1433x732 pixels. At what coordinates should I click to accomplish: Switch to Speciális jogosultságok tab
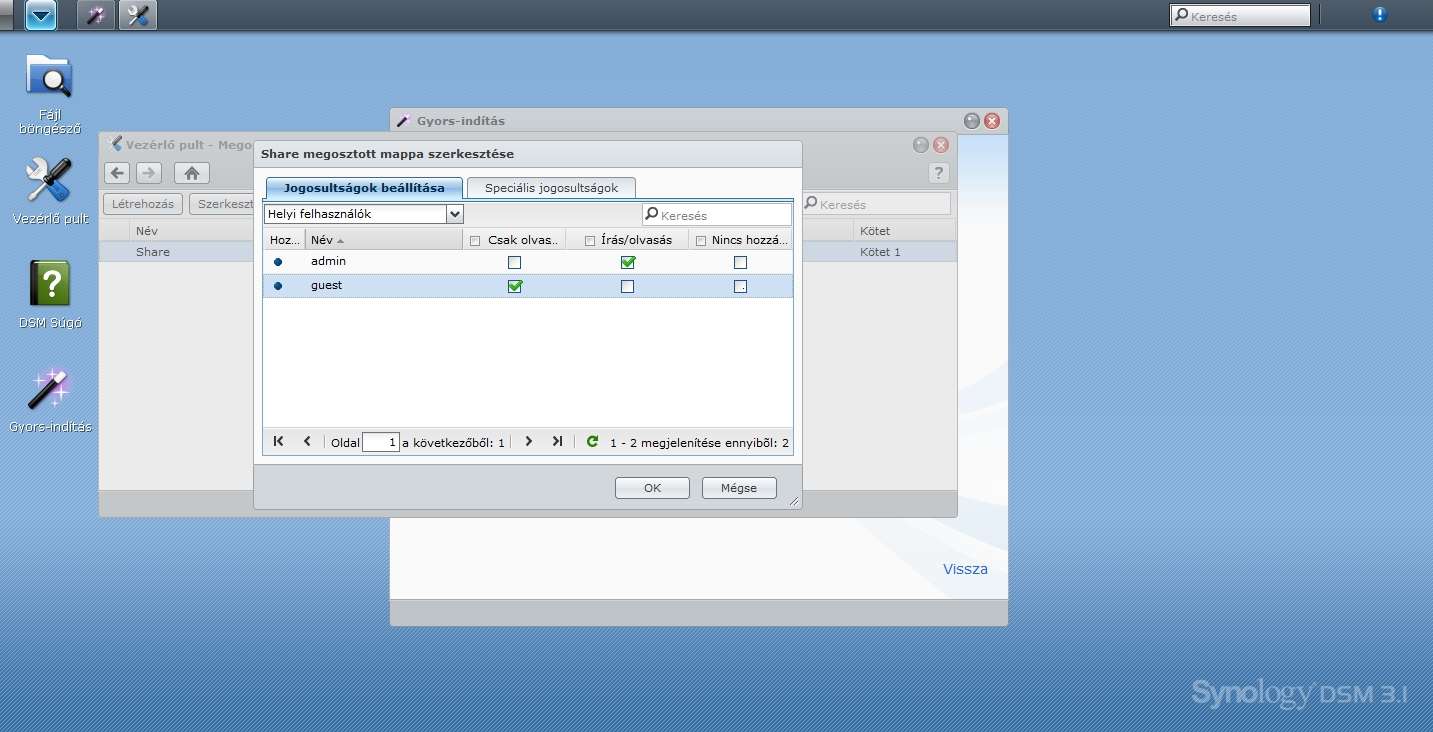[x=551, y=188]
